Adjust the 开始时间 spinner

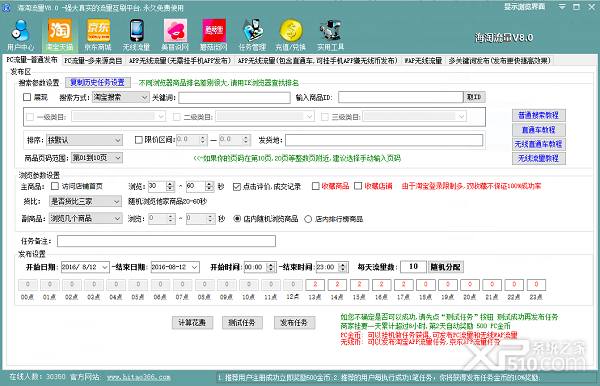(271, 267)
